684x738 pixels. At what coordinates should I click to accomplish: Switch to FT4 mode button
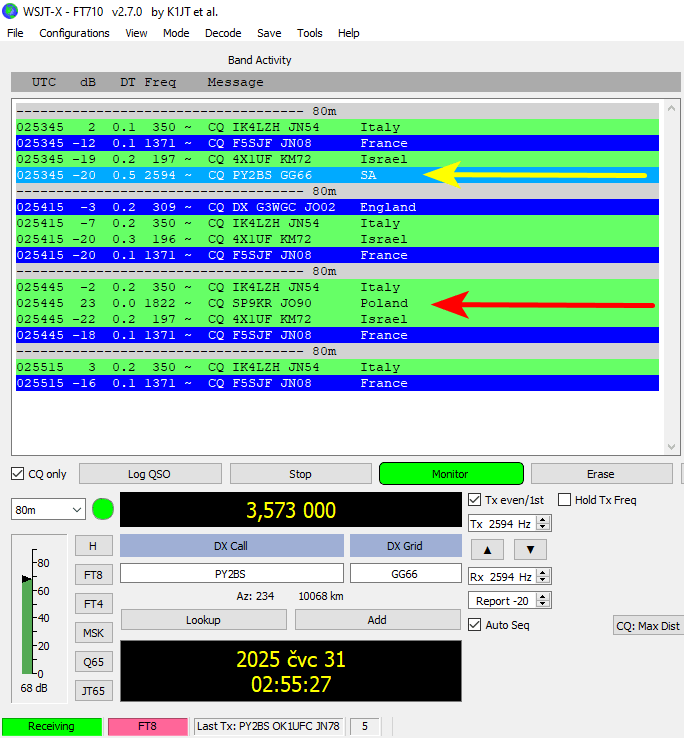(x=93, y=604)
